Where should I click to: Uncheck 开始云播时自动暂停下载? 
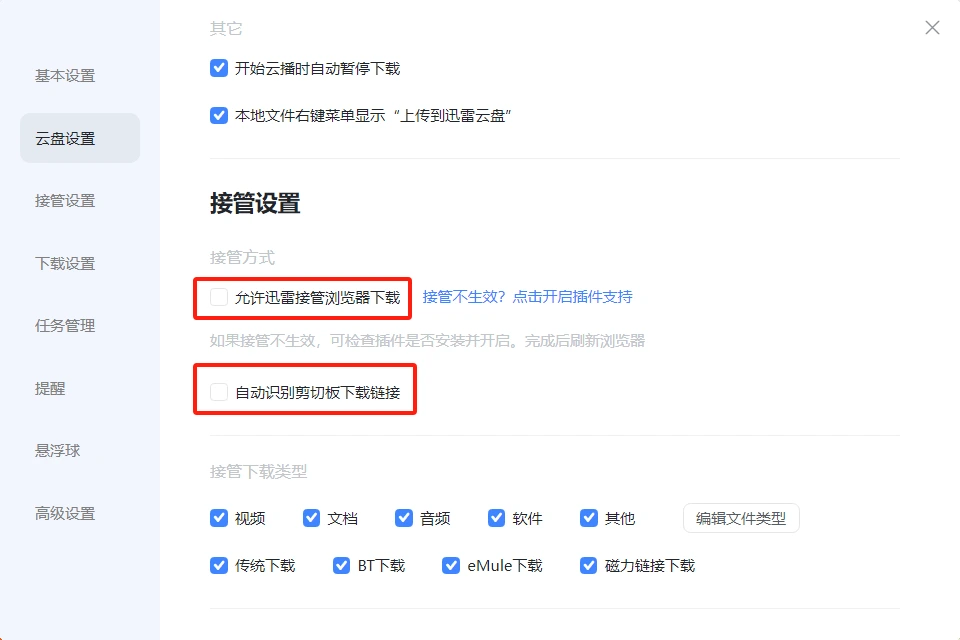click(x=219, y=68)
